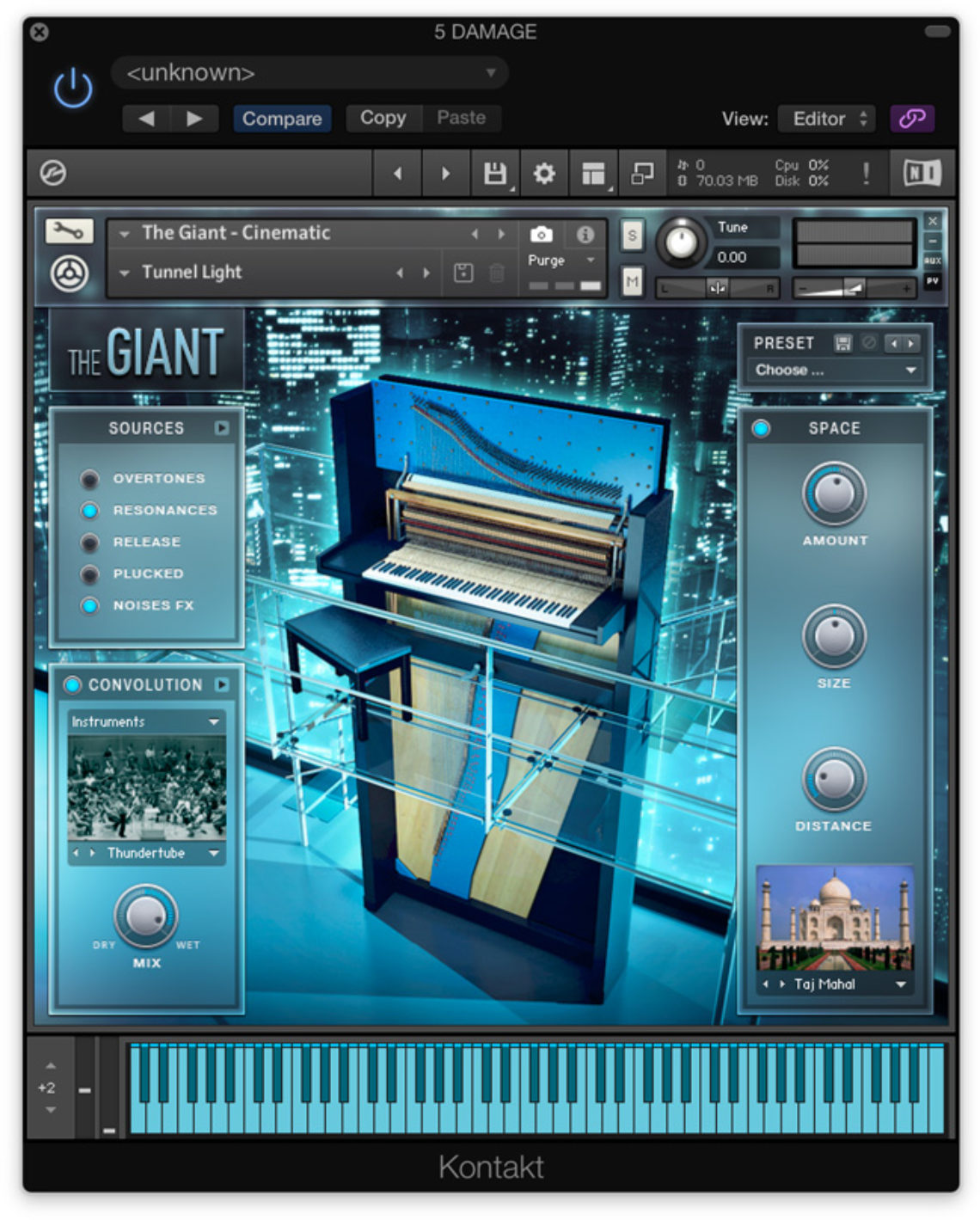Click the Taj Mahal space thumbnail
The image size is (980, 1220).
click(835, 918)
